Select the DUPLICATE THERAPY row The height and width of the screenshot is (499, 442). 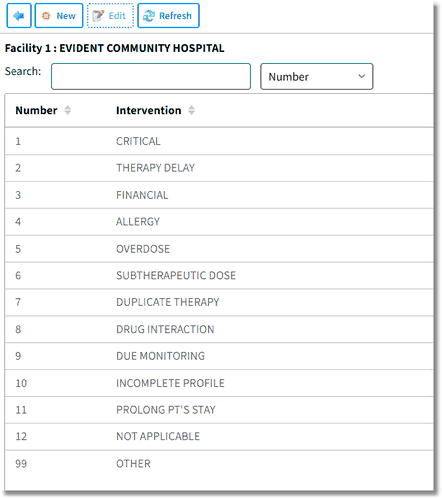[219, 302]
